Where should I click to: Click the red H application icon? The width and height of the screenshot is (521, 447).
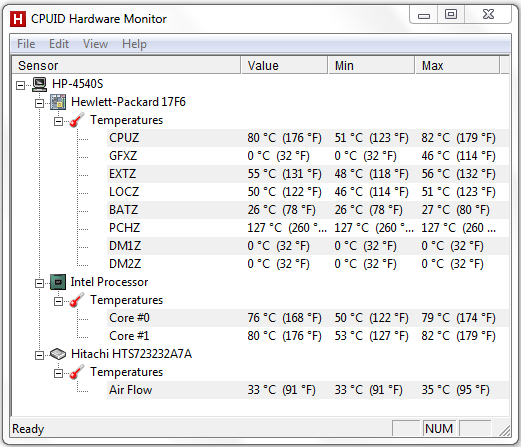pos(18,19)
